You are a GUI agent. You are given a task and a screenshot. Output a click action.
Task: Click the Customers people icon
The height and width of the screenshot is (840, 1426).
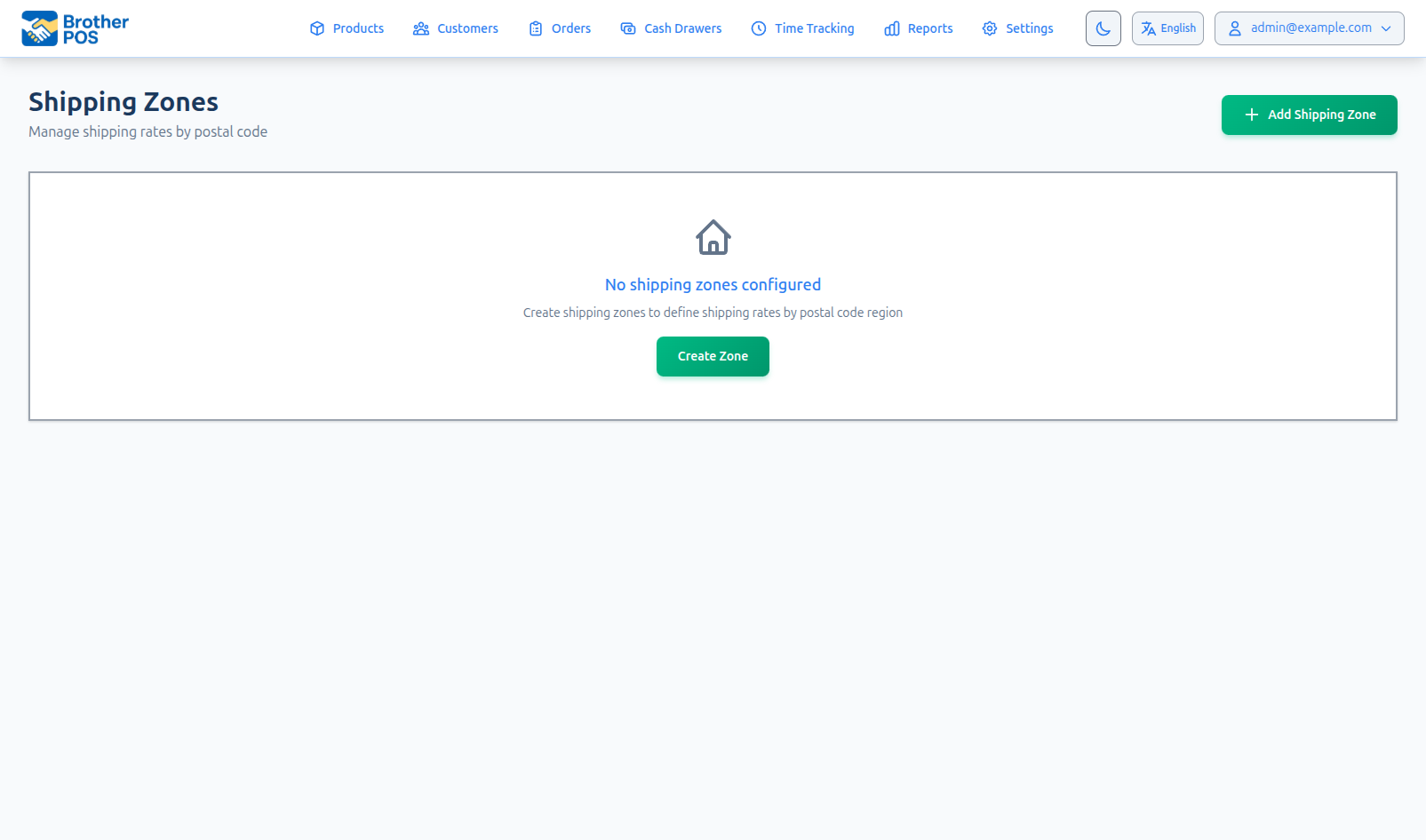point(421,28)
